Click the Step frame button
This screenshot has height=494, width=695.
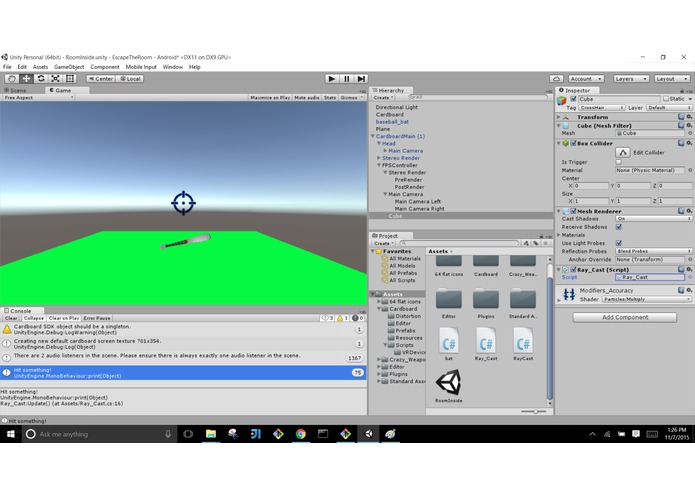click(361, 78)
